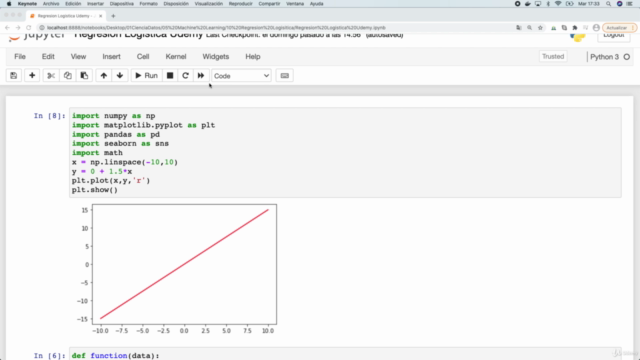
Task: Go back in browser history
Action: pyautogui.click(x=7, y=28)
